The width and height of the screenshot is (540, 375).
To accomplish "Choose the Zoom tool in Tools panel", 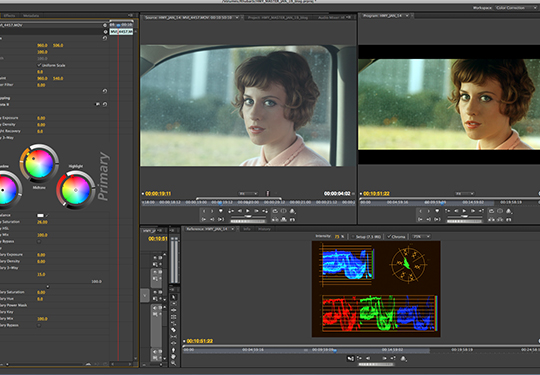I will click(173, 363).
